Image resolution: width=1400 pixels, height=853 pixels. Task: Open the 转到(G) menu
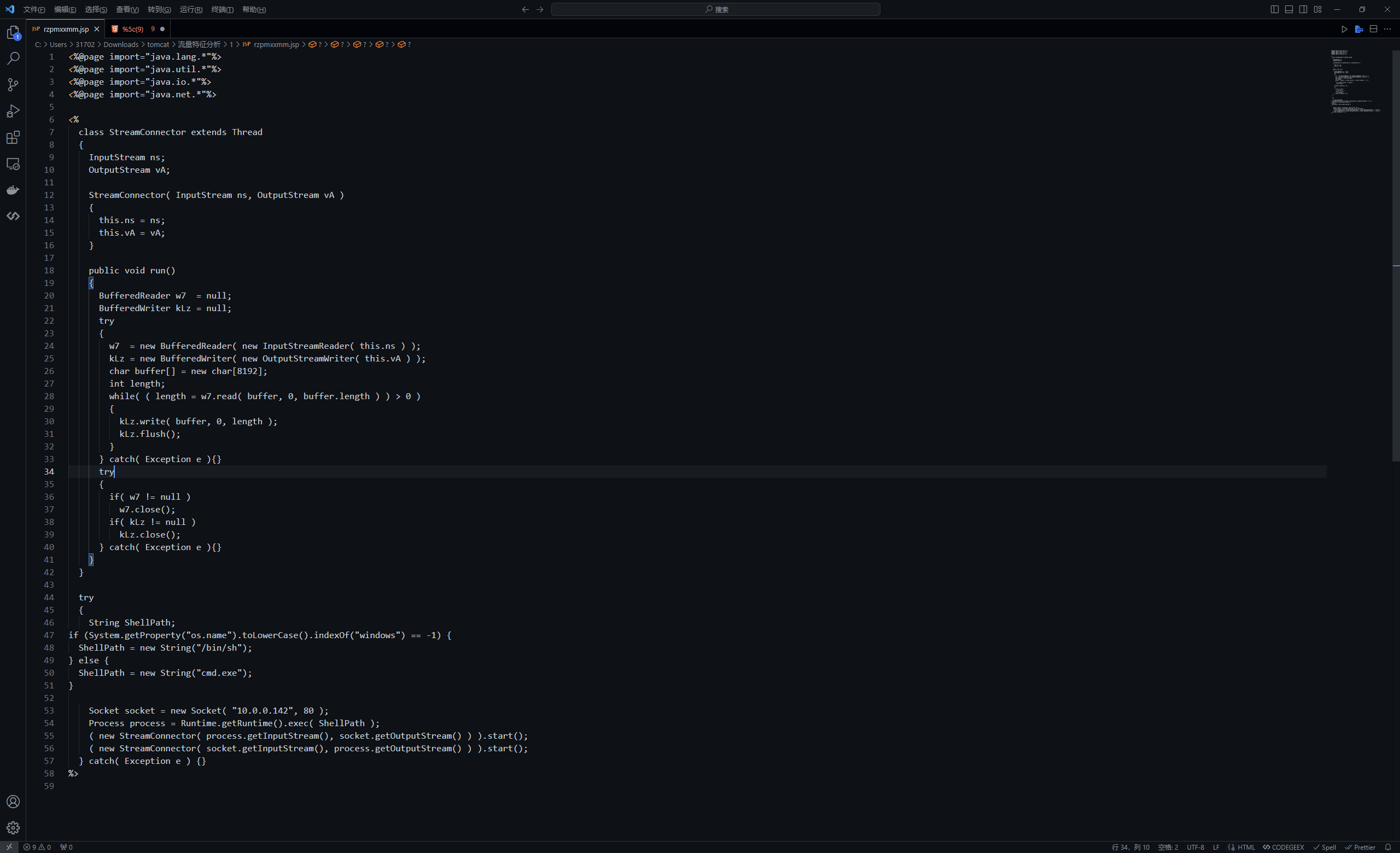(x=159, y=9)
